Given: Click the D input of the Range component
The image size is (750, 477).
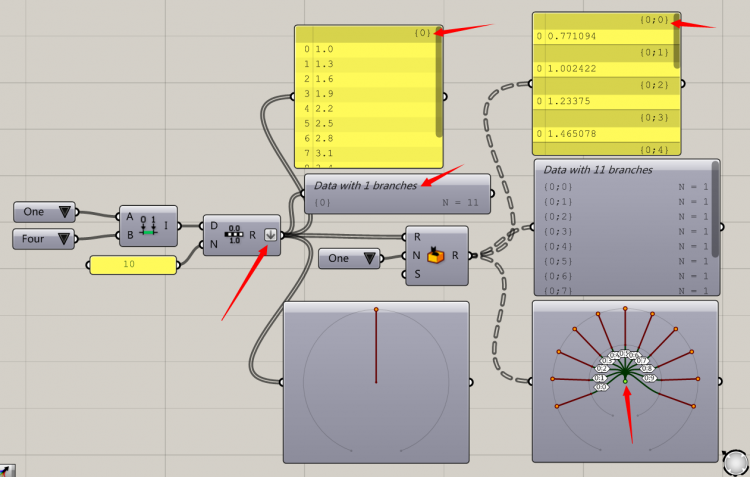Looking at the screenshot, I should (214, 226).
